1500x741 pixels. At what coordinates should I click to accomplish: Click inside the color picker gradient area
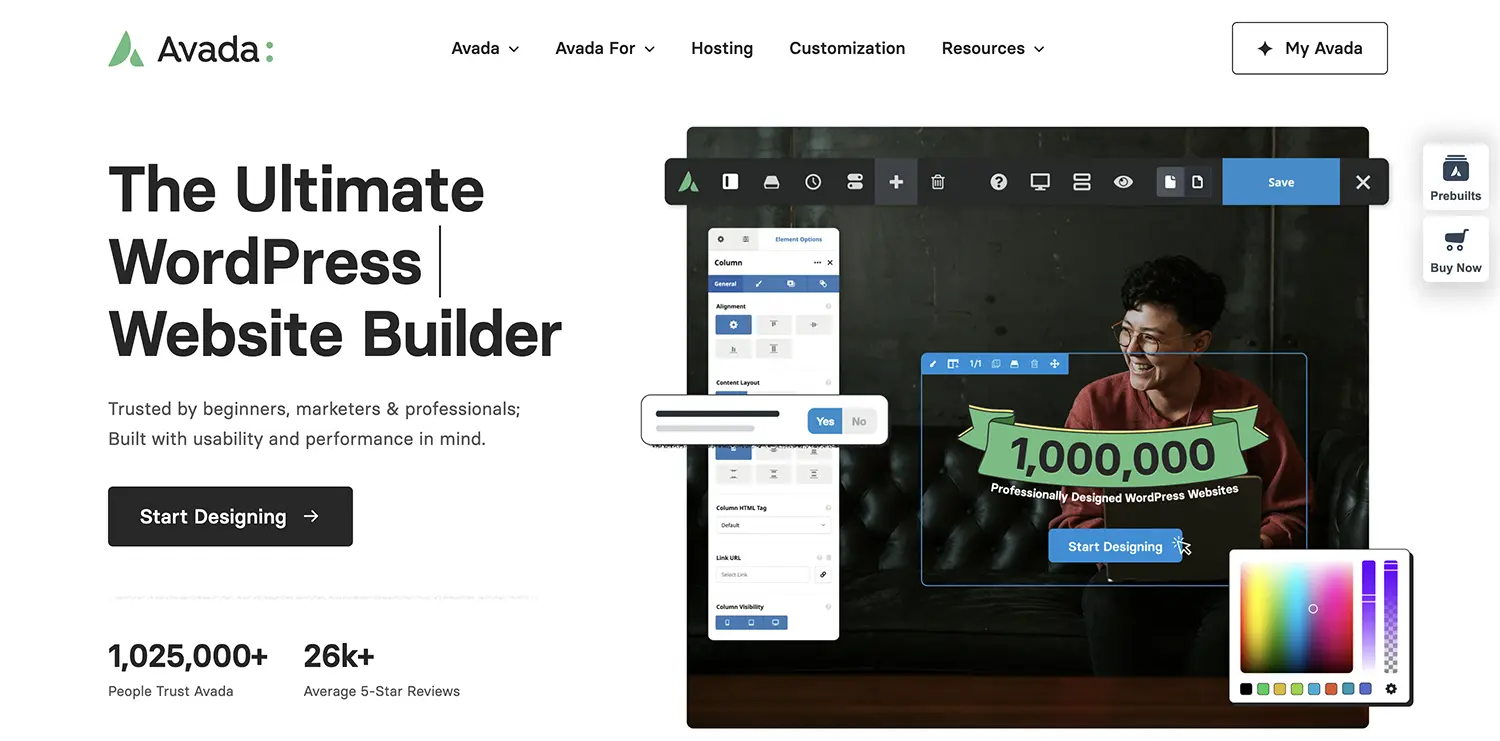tap(1296, 617)
